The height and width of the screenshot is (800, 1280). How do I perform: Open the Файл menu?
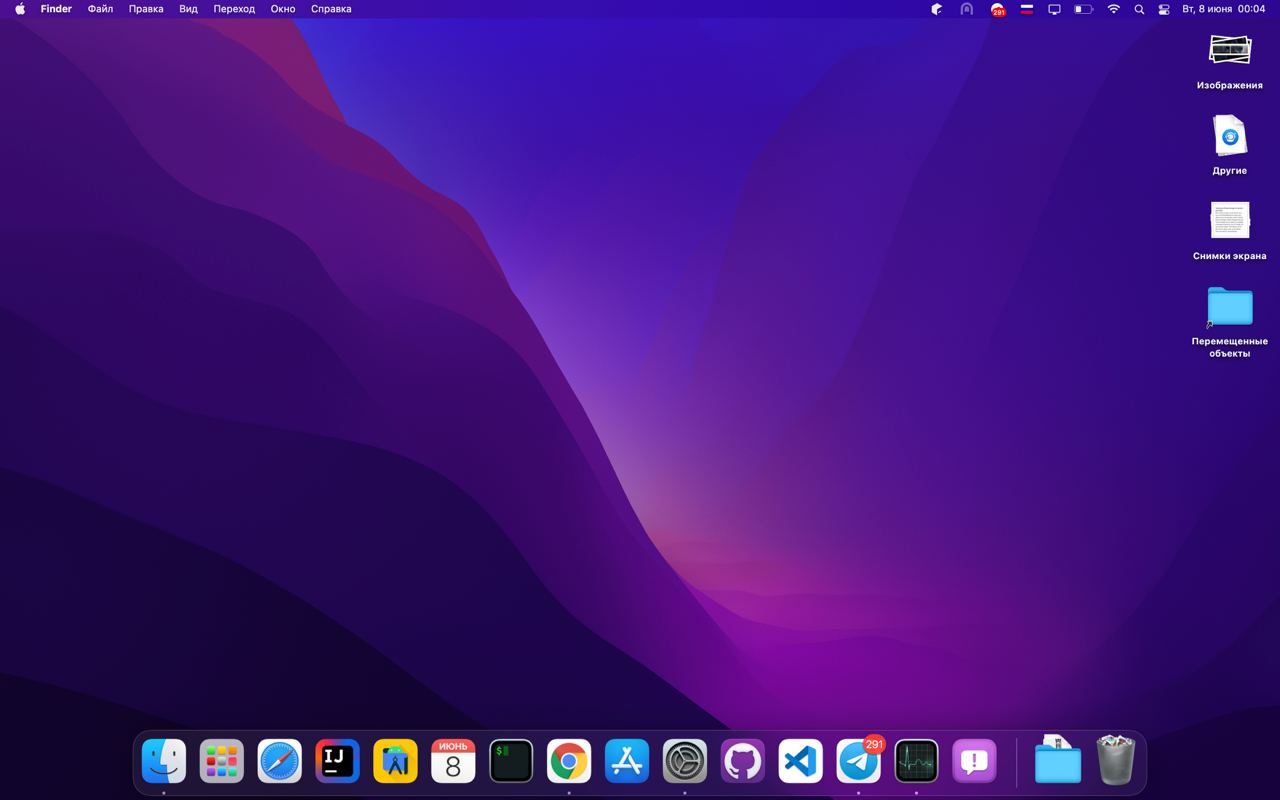pyautogui.click(x=100, y=9)
